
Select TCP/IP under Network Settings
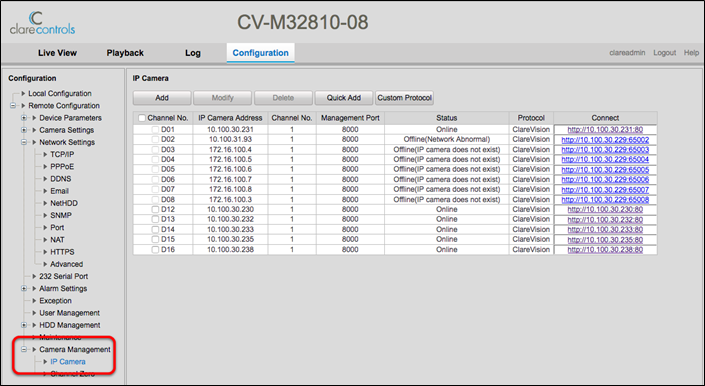click(62, 154)
